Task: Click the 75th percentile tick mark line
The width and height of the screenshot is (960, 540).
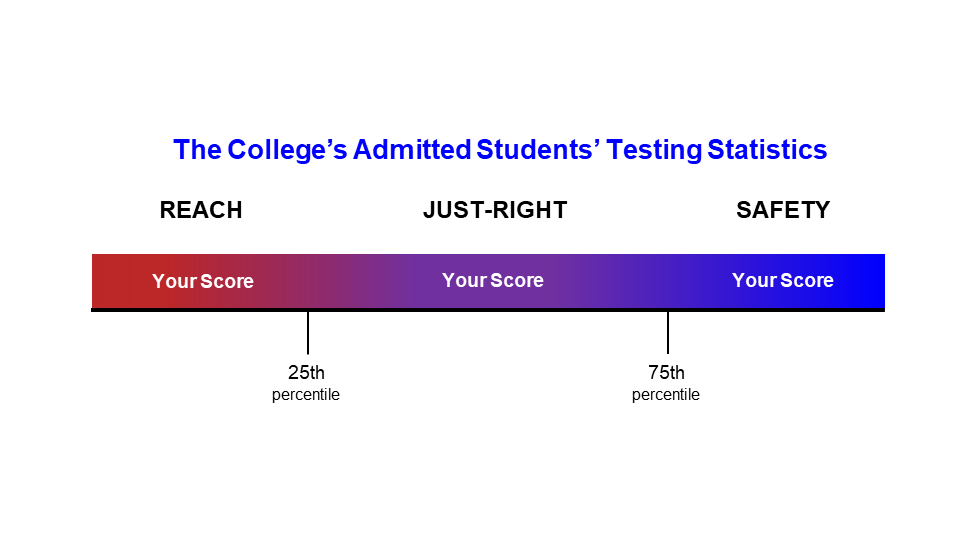Action: (x=668, y=332)
